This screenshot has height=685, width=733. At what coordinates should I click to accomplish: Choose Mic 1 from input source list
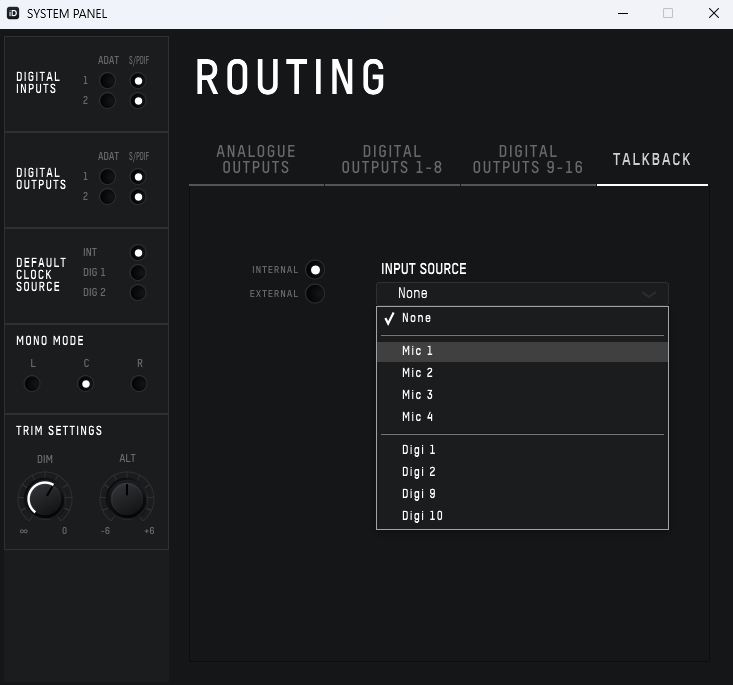(418, 351)
